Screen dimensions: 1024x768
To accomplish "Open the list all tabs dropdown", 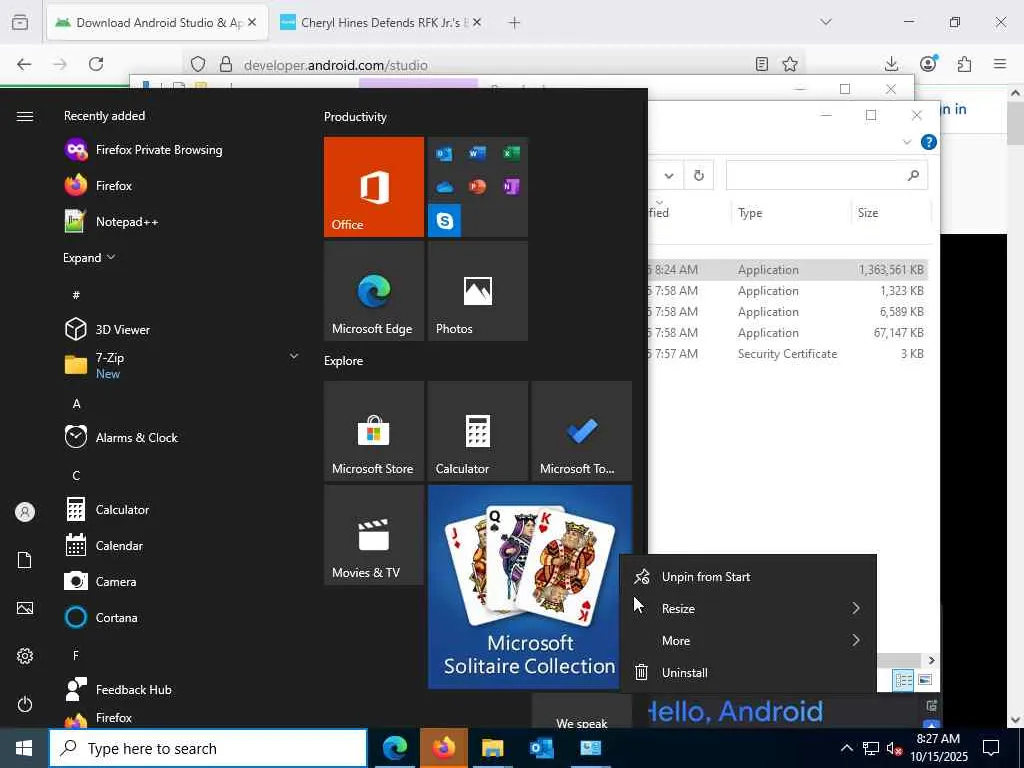I will [x=826, y=22].
